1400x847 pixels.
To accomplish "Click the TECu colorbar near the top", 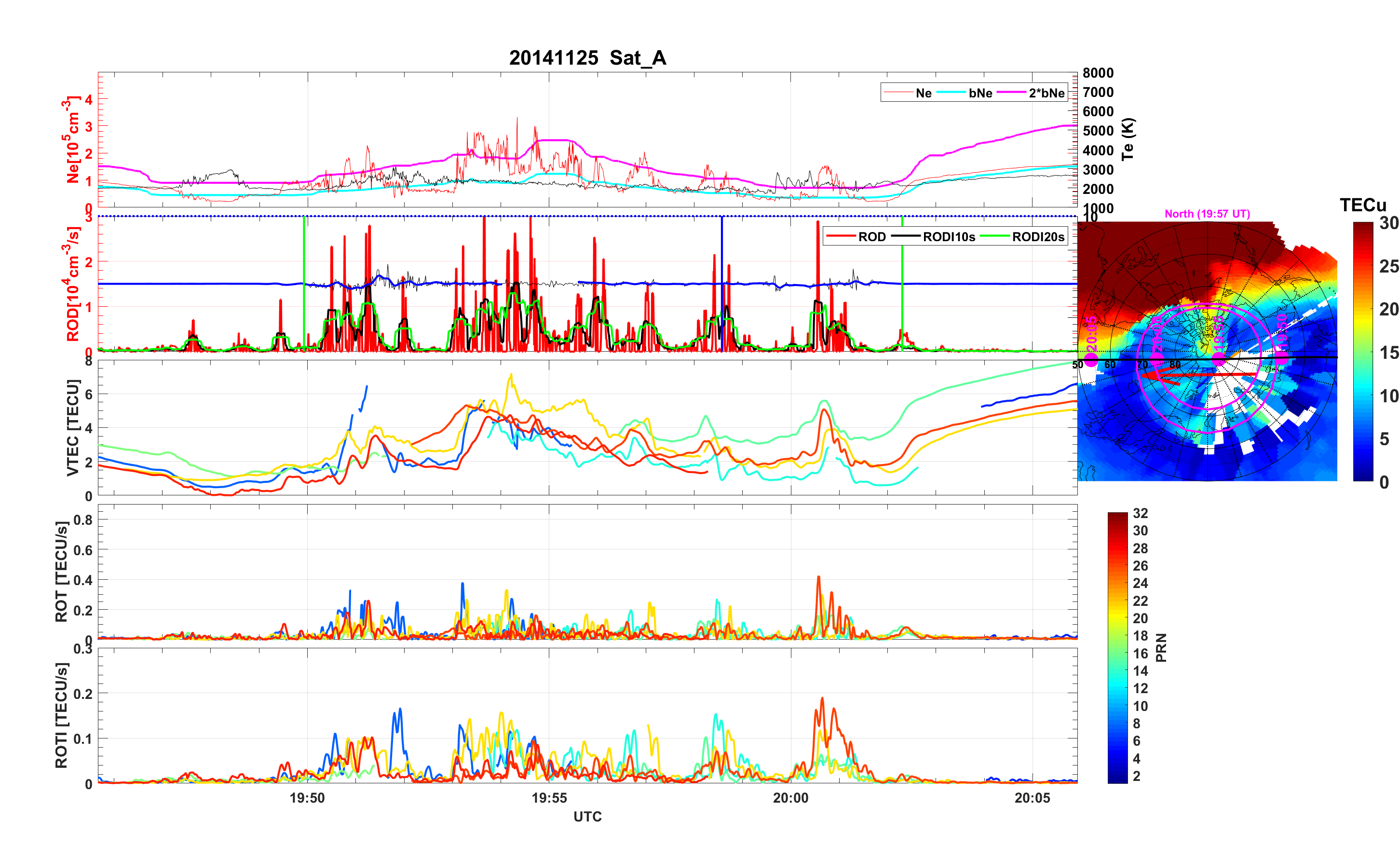I will [x=1363, y=239].
